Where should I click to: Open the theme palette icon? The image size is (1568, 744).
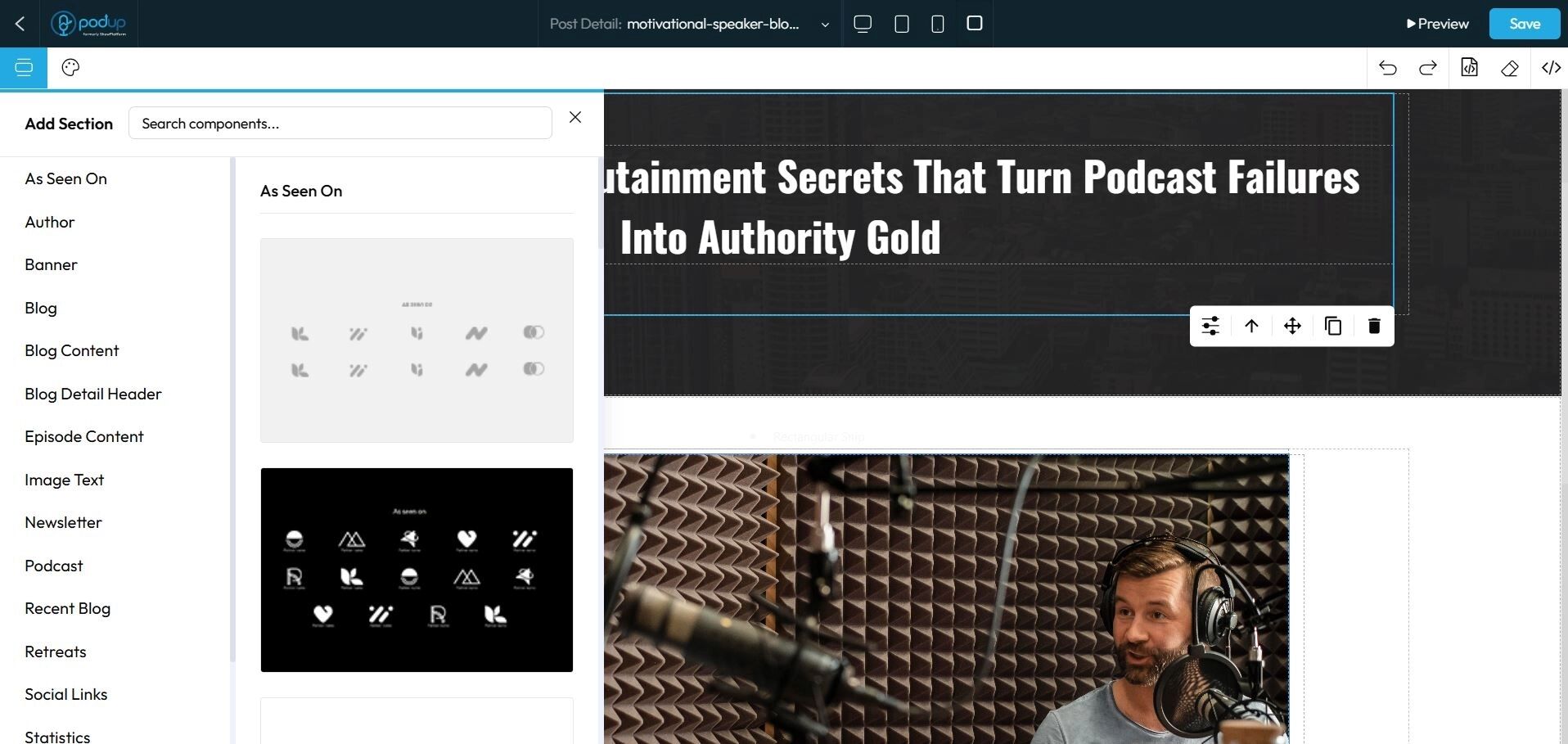click(70, 67)
